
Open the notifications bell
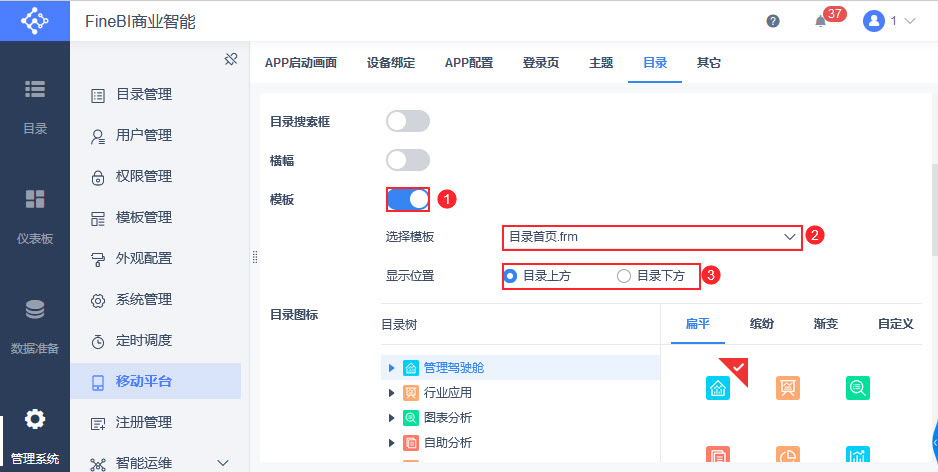click(x=821, y=21)
